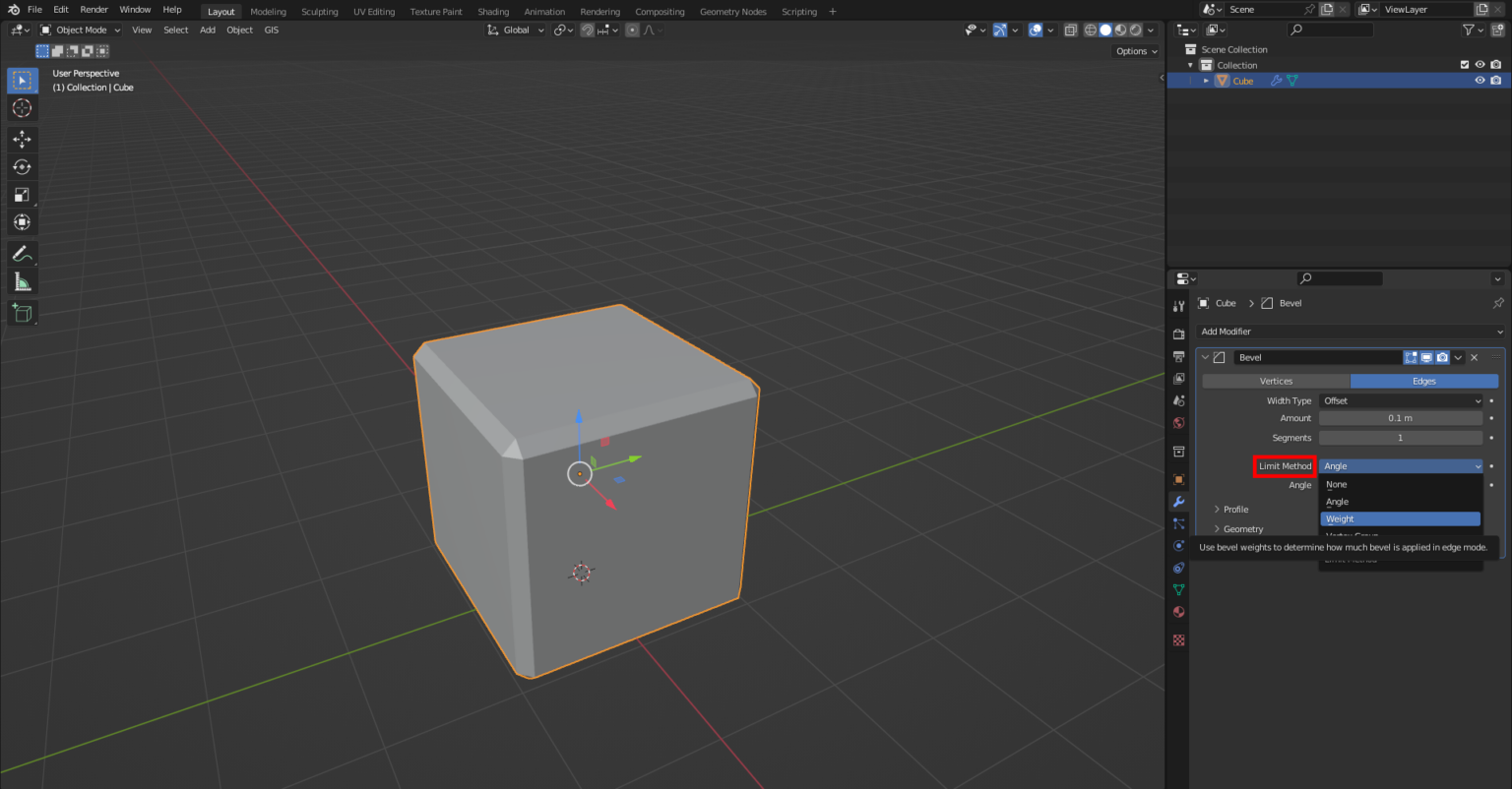This screenshot has width=1512, height=789.
Task: Open the Render menu
Action: [94, 9]
